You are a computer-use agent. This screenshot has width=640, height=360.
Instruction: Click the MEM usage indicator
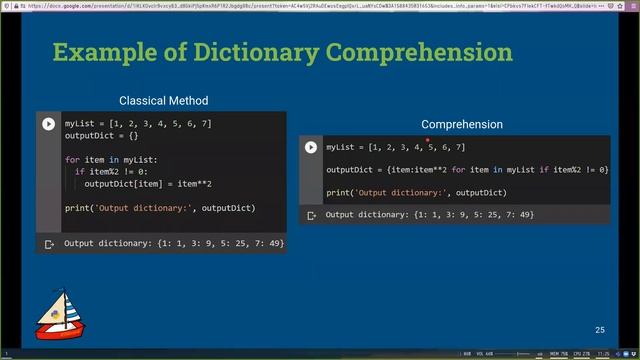559,354
